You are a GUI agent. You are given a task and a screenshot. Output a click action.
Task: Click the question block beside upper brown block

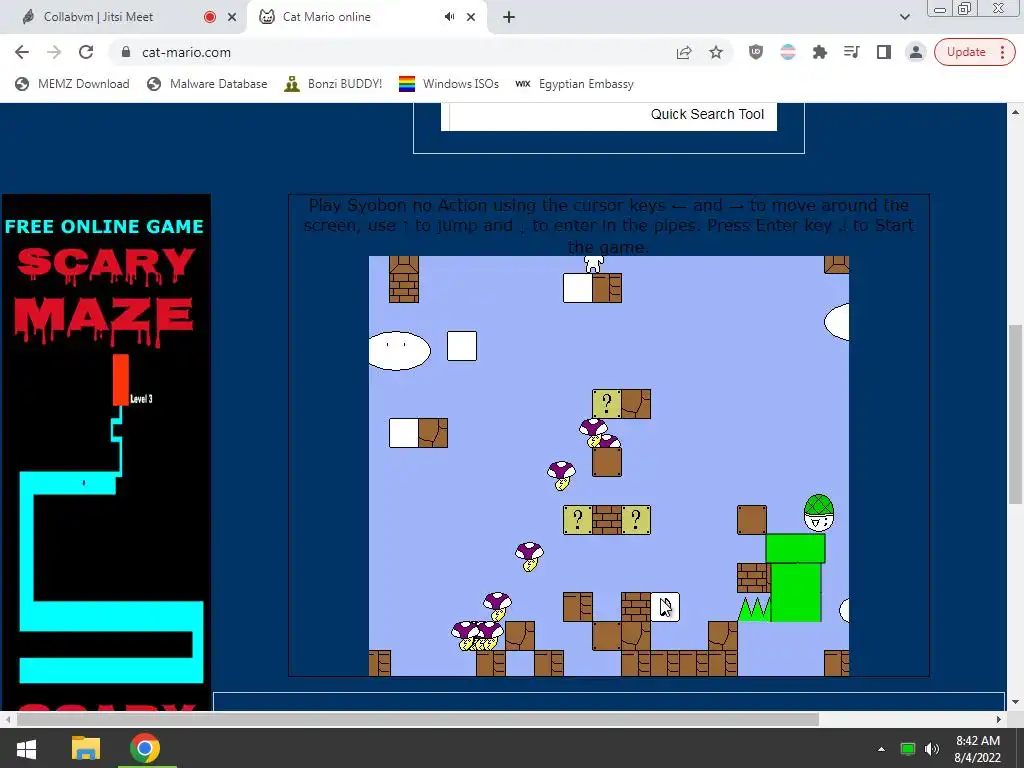607,404
